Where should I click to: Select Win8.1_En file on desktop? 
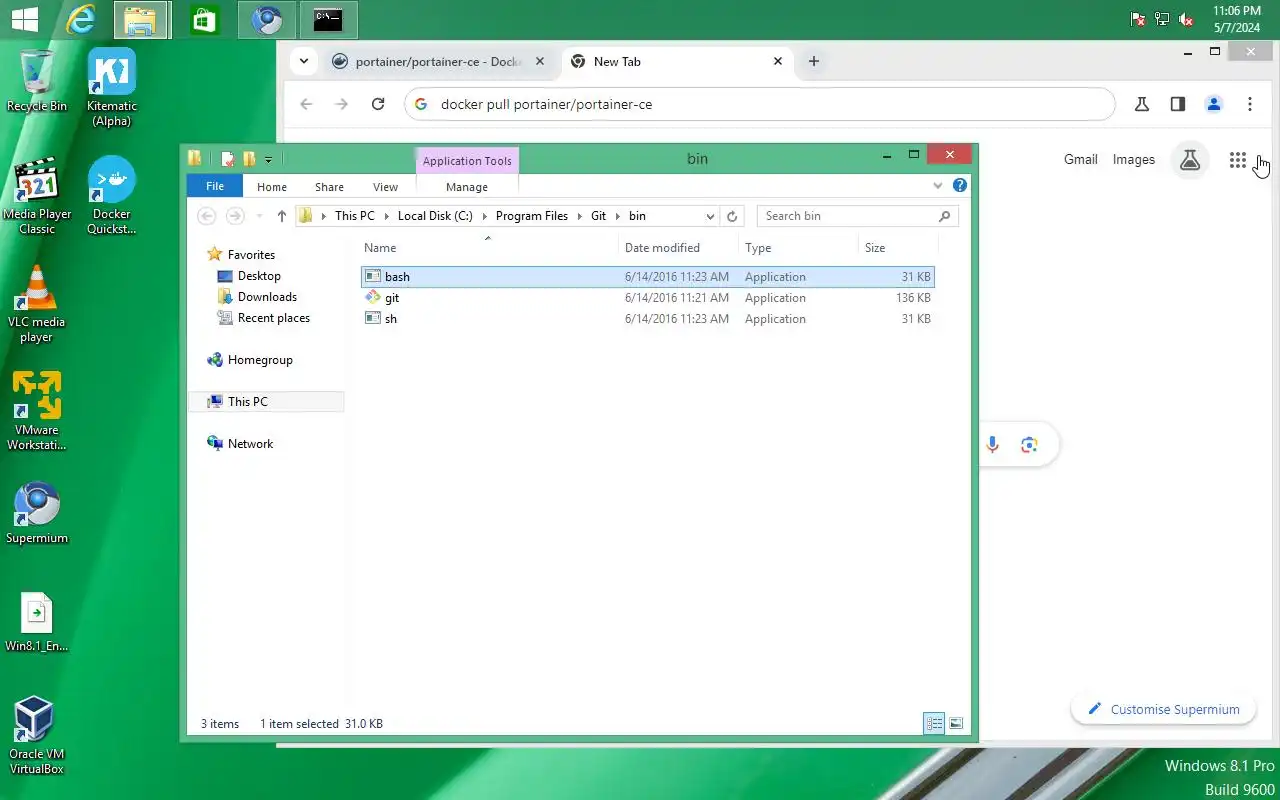37,622
